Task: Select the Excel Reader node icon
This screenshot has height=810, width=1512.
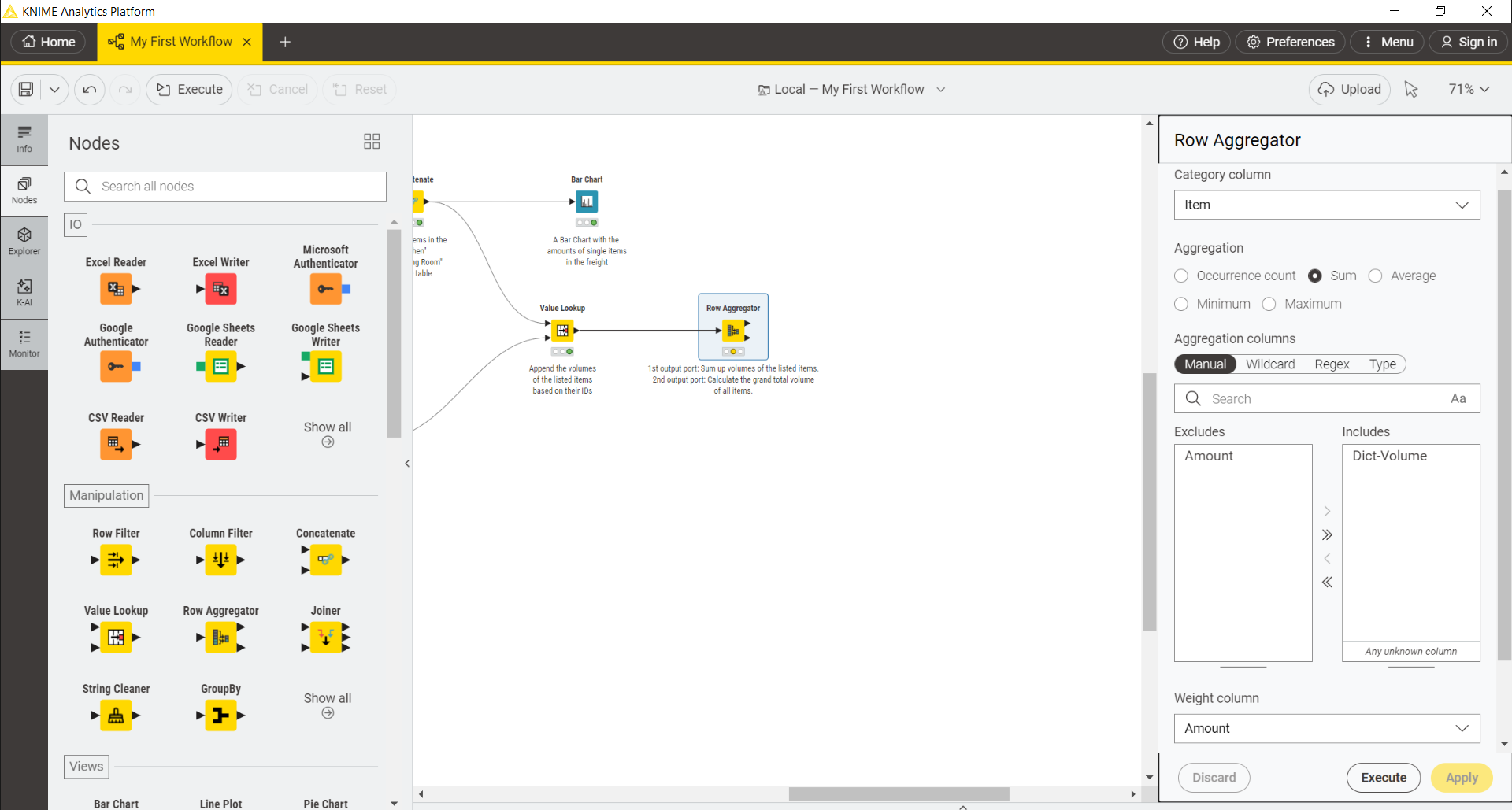Action: tap(116, 289)
